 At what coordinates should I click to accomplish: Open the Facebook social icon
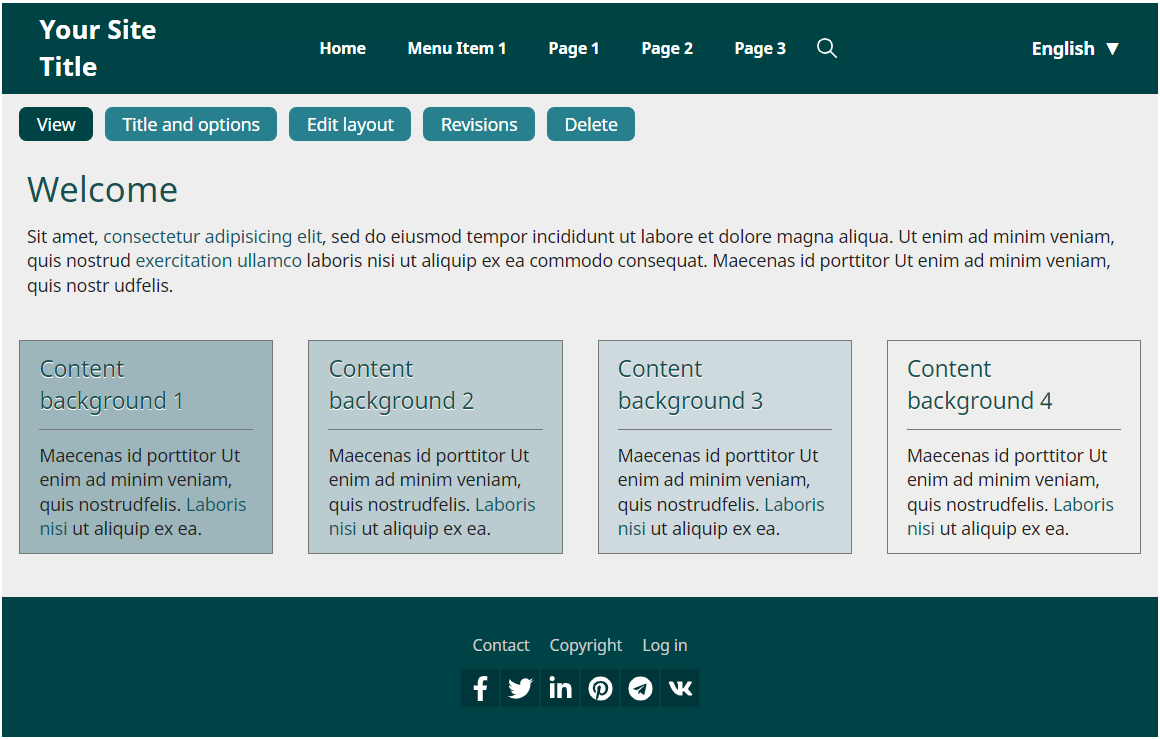480,688
